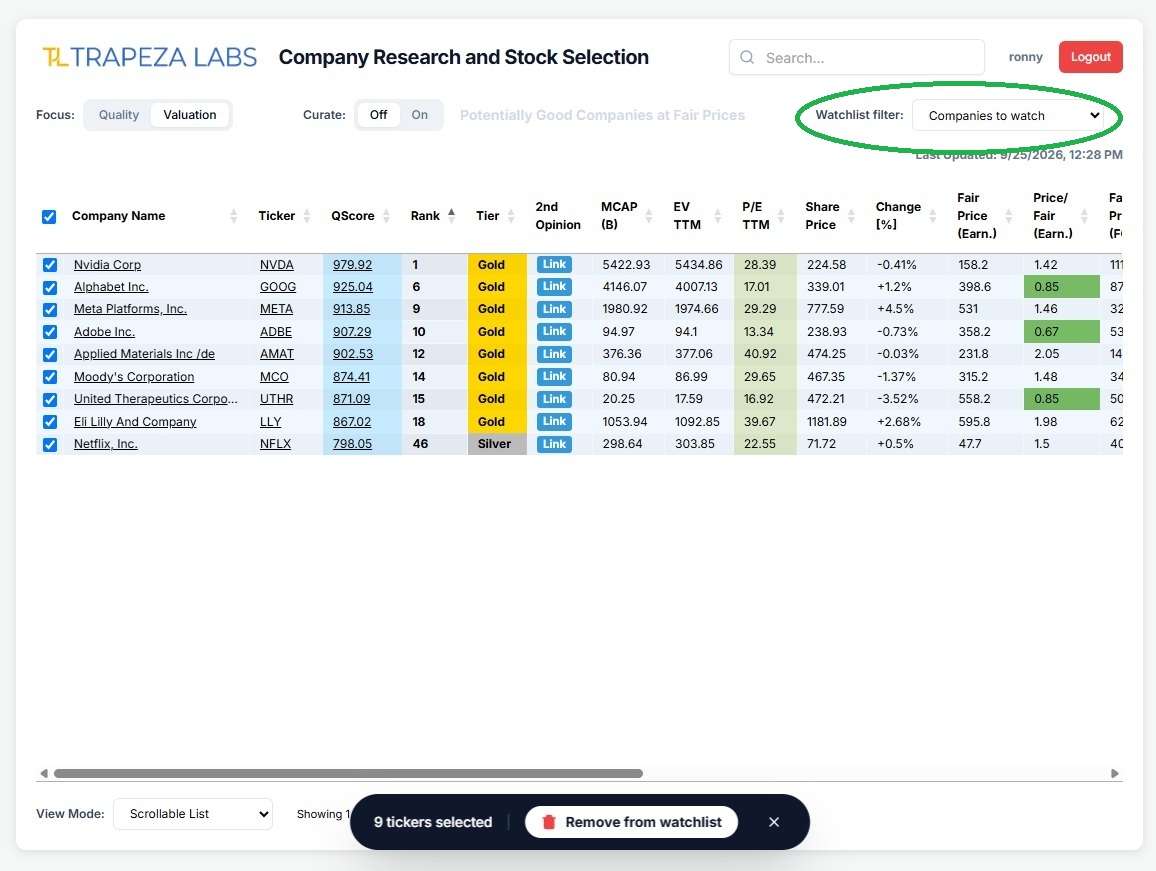Toggle the select-all header checkbox
This screenshot has height=871, width=1156.
tap(49, 216)
